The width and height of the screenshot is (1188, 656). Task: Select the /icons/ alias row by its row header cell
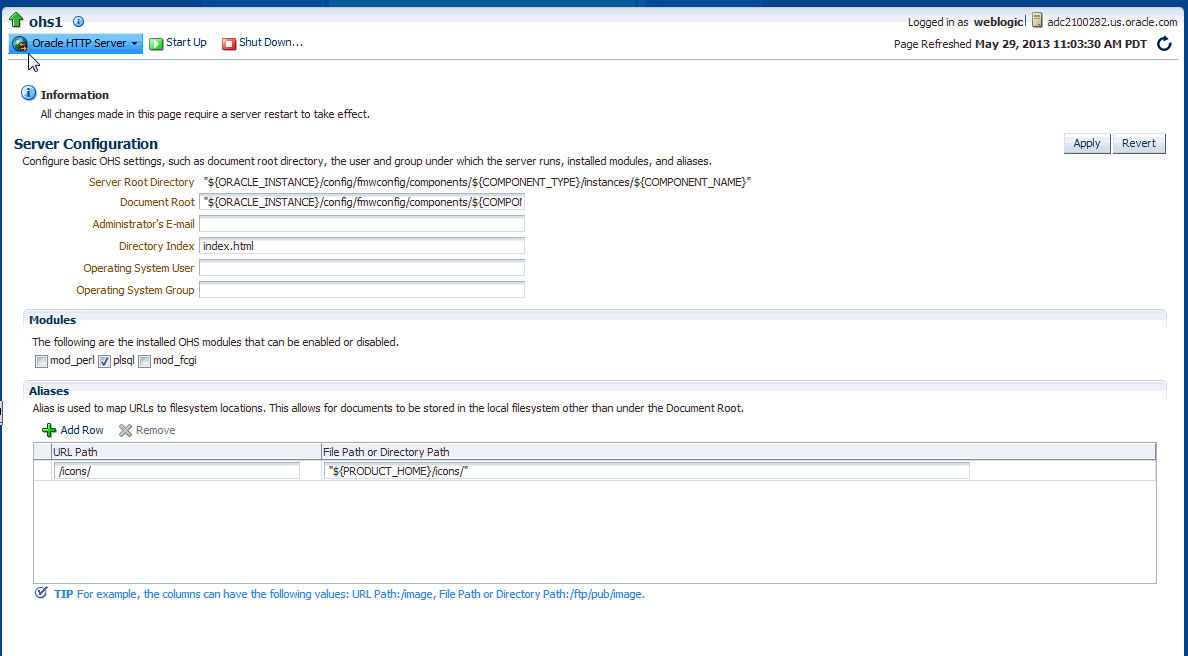pyautogui.click(x=42, y=471)
